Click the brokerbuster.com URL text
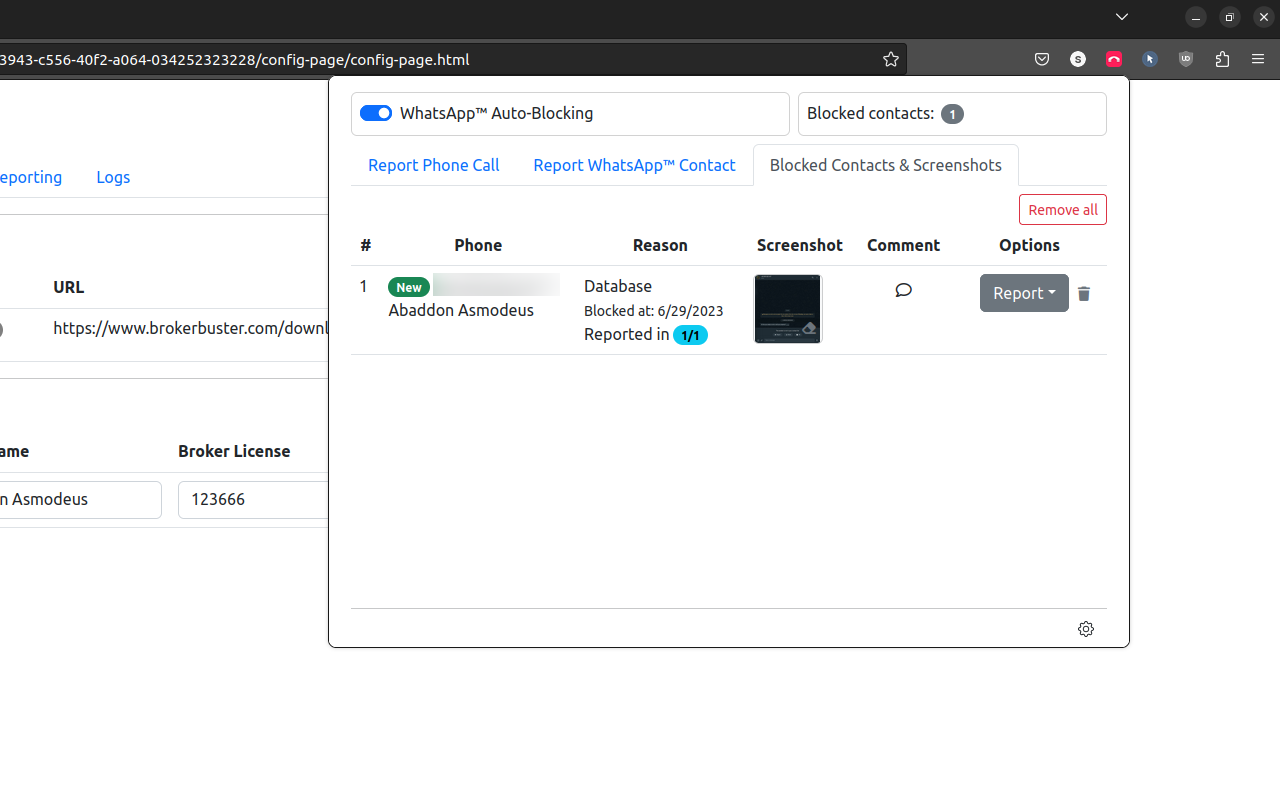 [191, 327]
